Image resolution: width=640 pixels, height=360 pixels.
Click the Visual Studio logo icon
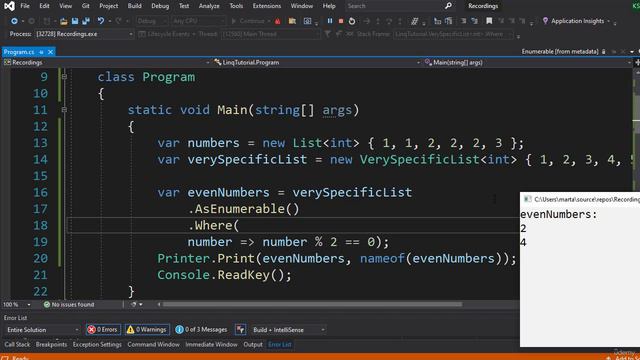[9, 6]
